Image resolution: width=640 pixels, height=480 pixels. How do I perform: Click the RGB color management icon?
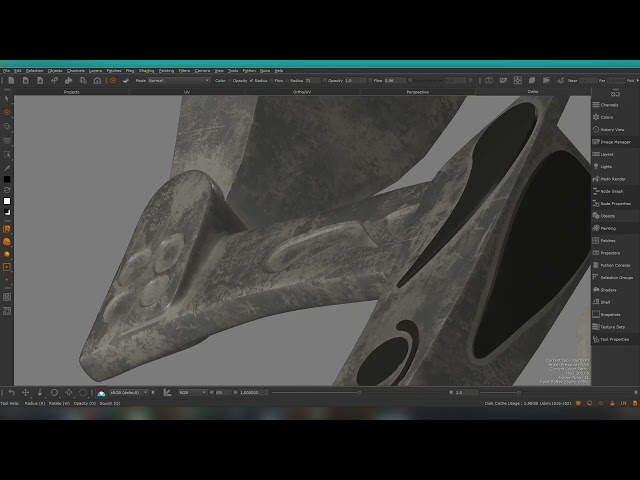(x=101, y=393)
